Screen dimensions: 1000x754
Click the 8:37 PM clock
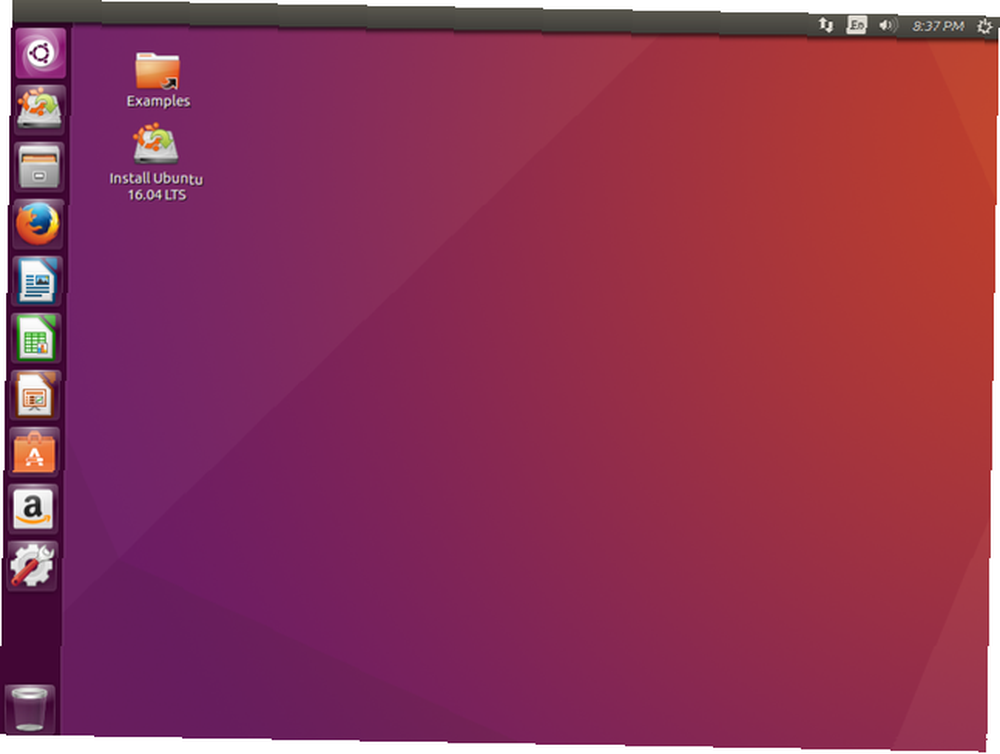click(x=938, y=26)
